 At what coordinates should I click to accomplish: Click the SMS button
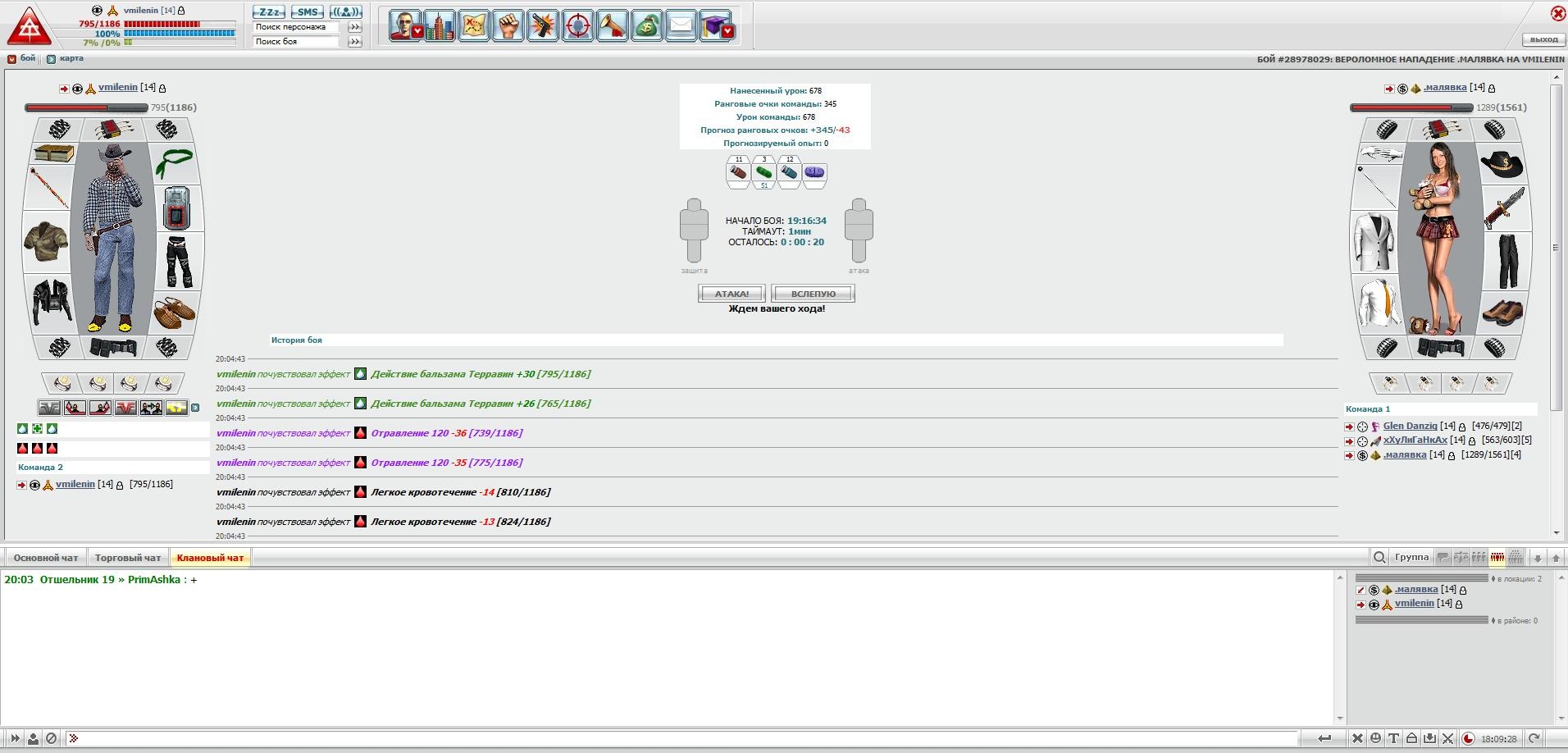coord(308,12)
